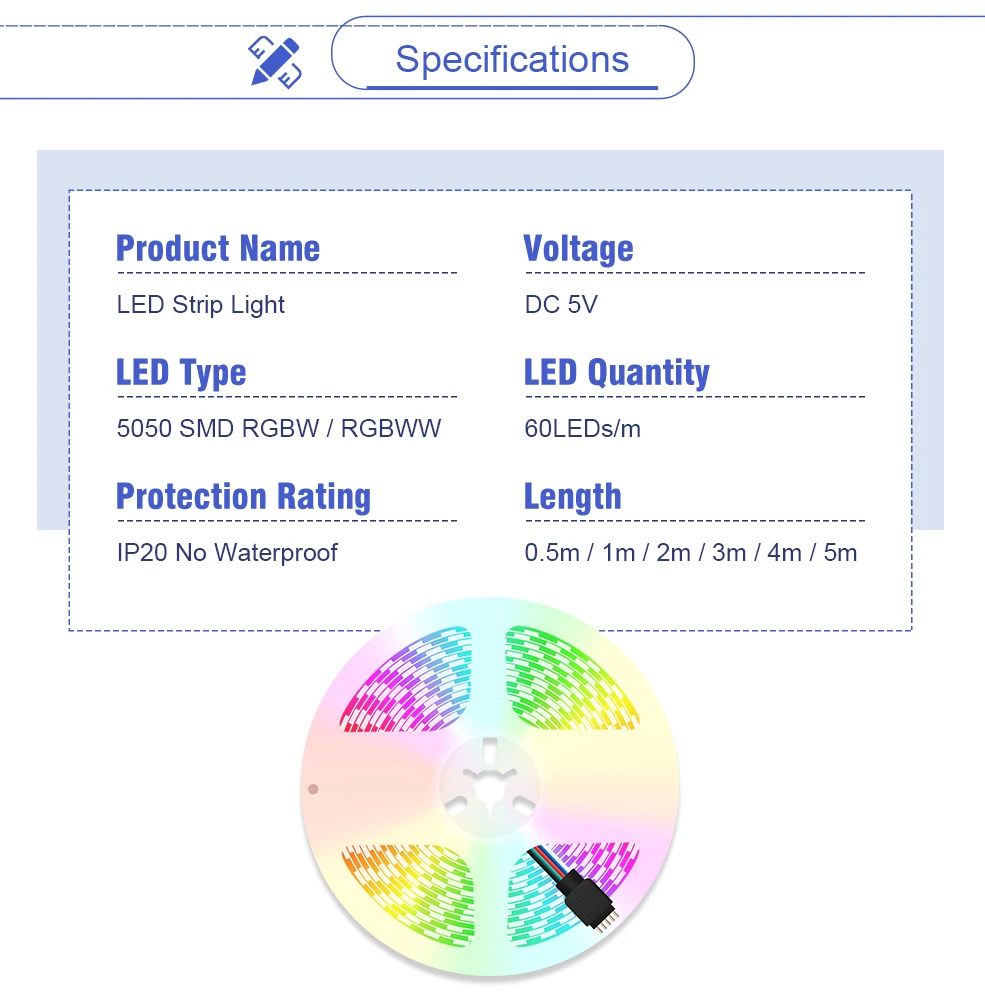Click IP20 No Waterproof text
Viewport: 985px width, 1006px height.
227,553
